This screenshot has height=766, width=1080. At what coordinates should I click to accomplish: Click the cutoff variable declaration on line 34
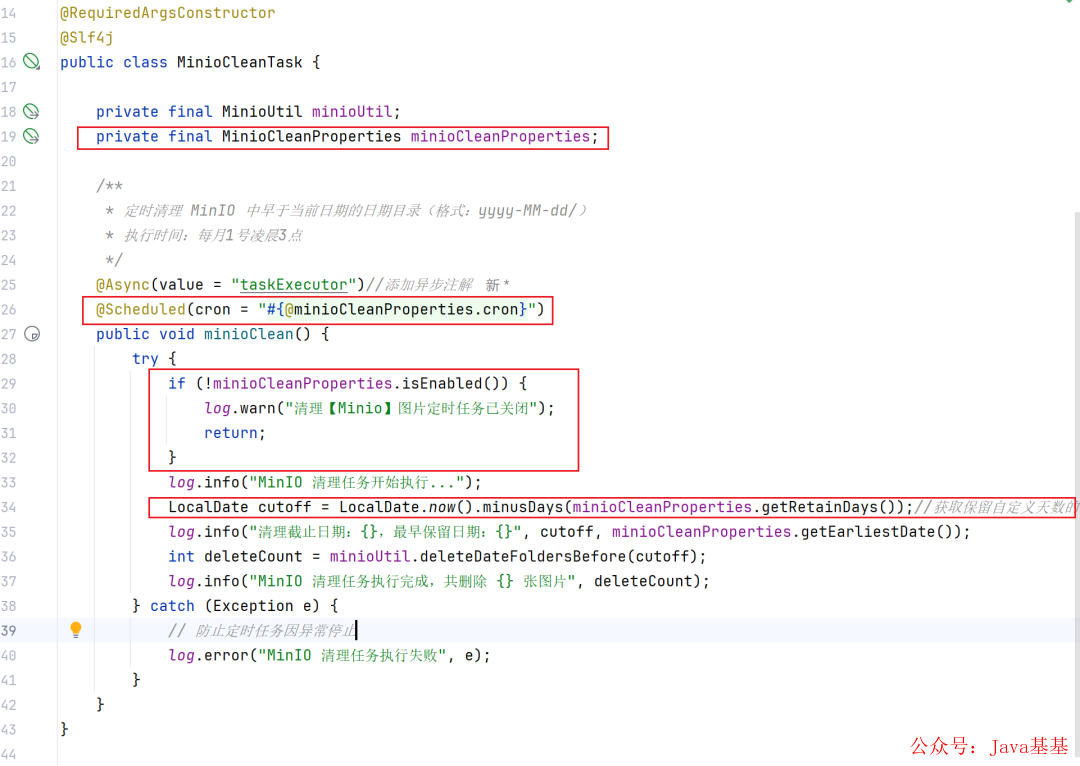point(284,508)
